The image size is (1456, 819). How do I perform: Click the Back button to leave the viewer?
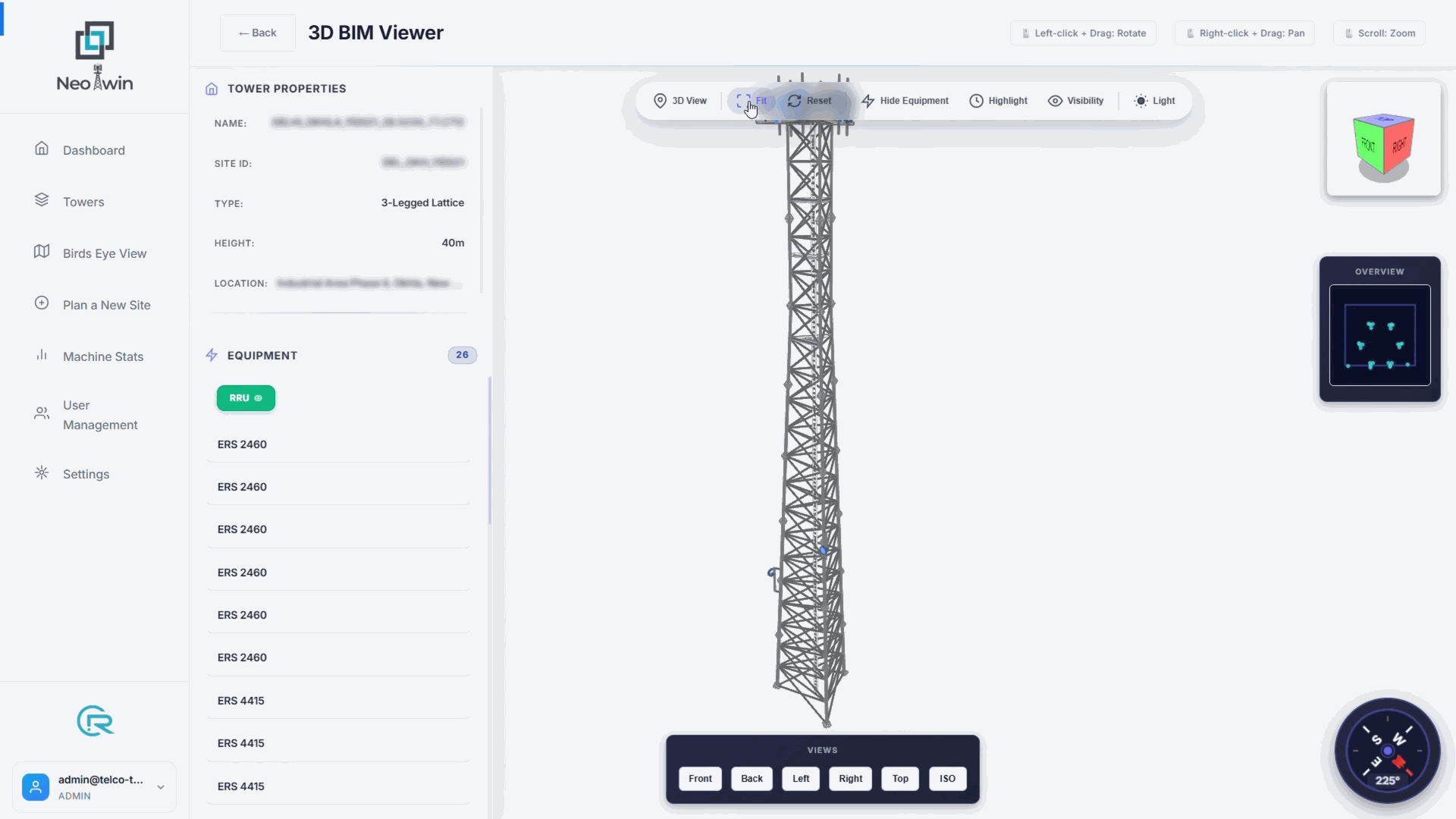tap(257, 33)
